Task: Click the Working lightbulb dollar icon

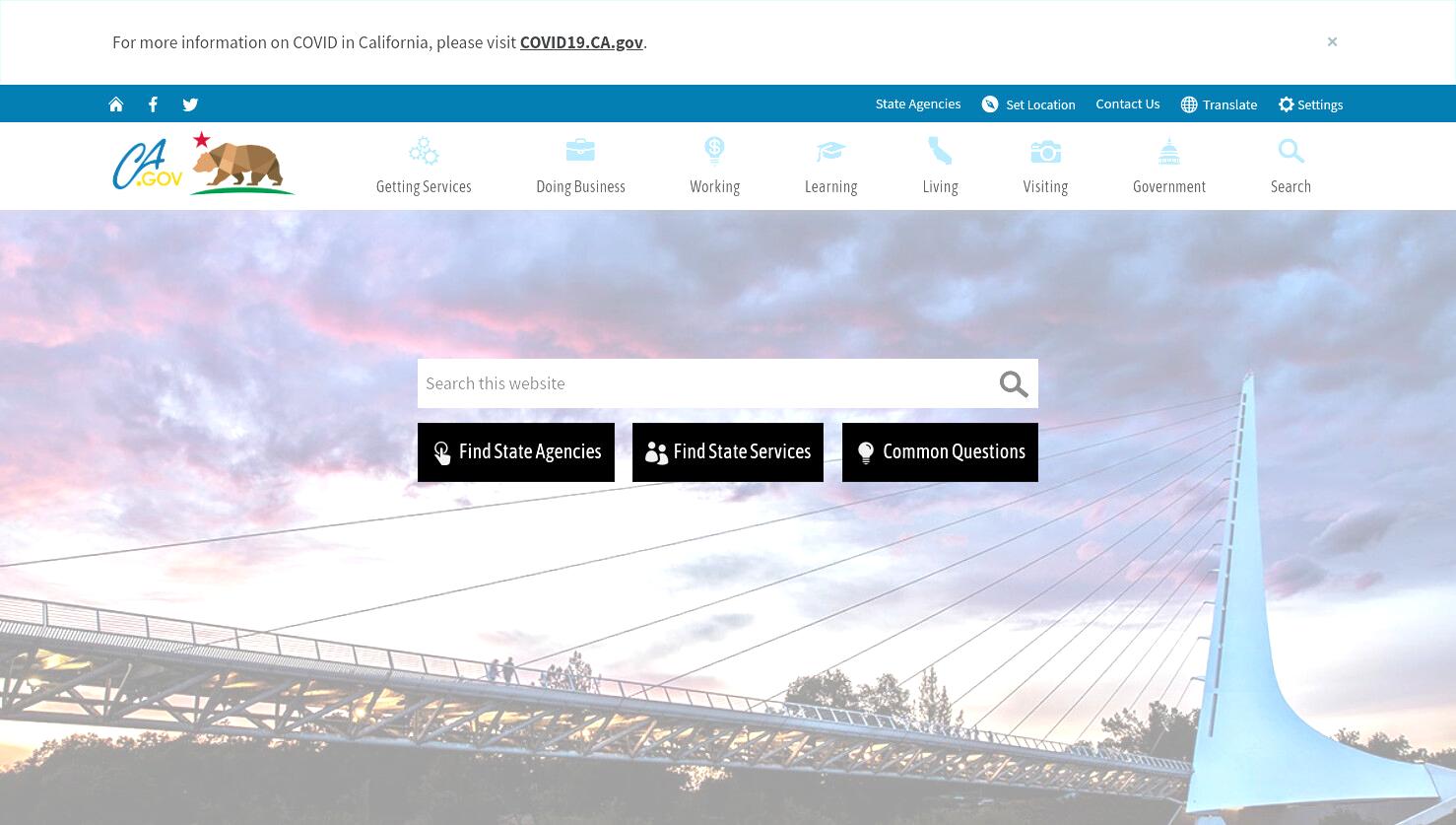Action: pos(714,151)
